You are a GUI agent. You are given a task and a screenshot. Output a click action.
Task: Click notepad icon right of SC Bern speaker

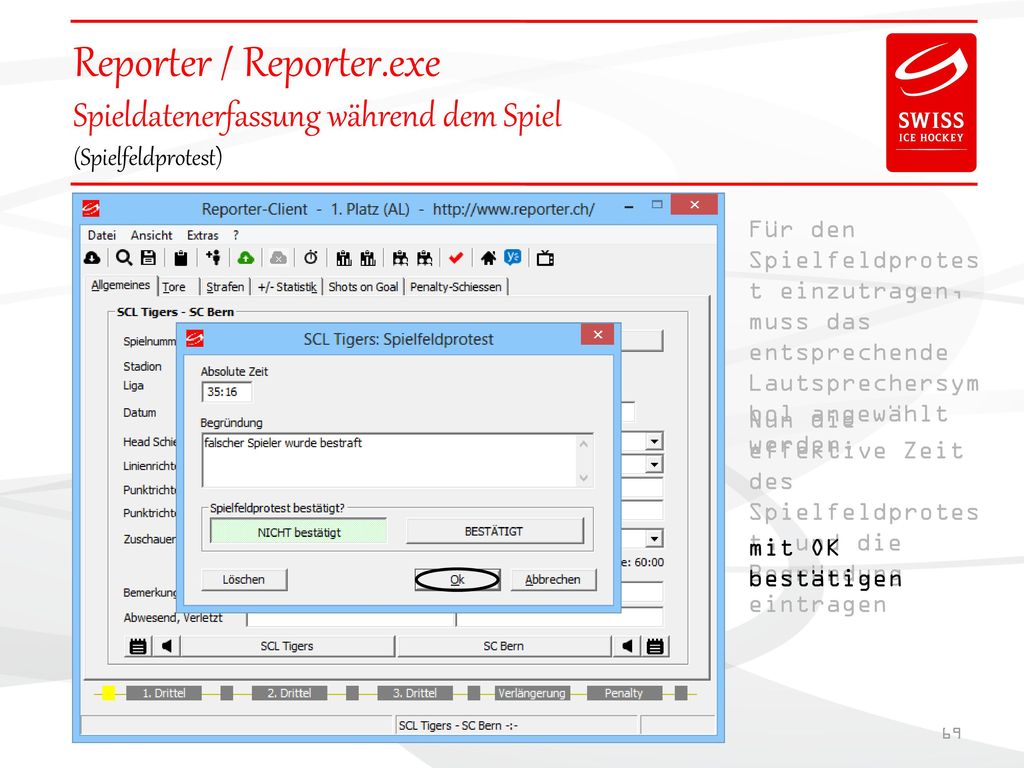pos(655,646)
